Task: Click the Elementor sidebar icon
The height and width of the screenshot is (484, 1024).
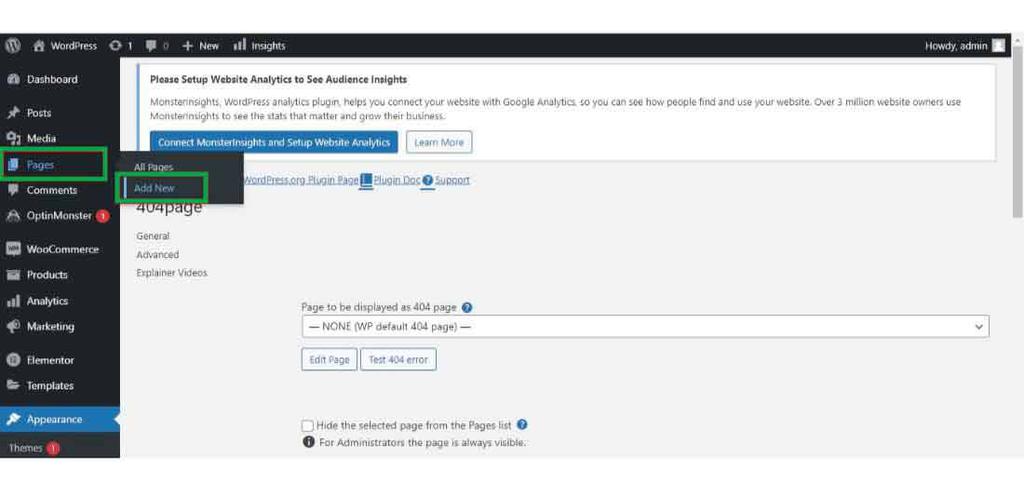Action: [x=14, y=360]
